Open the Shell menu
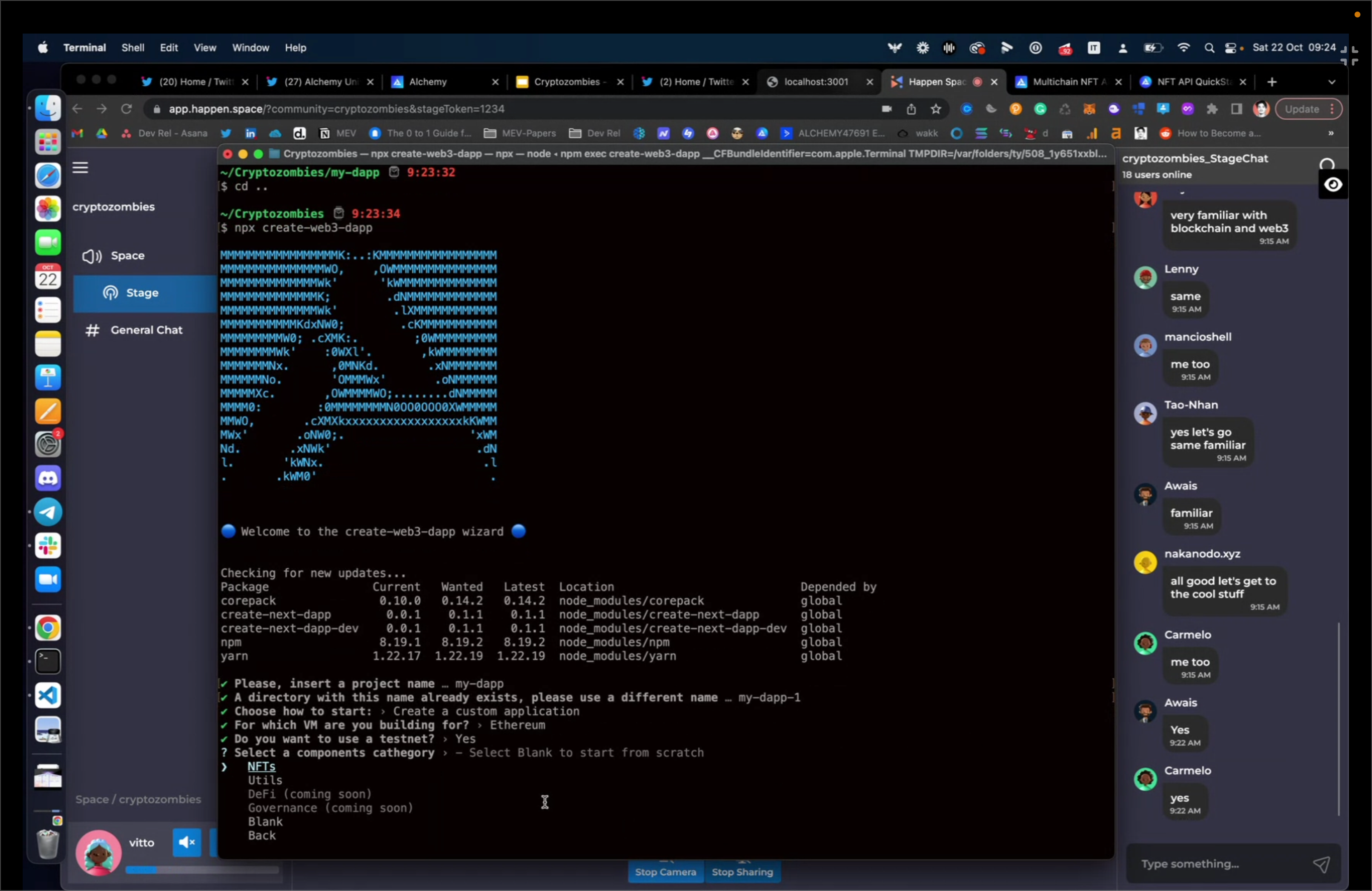The image size is (1372, 891). (132, 48)
